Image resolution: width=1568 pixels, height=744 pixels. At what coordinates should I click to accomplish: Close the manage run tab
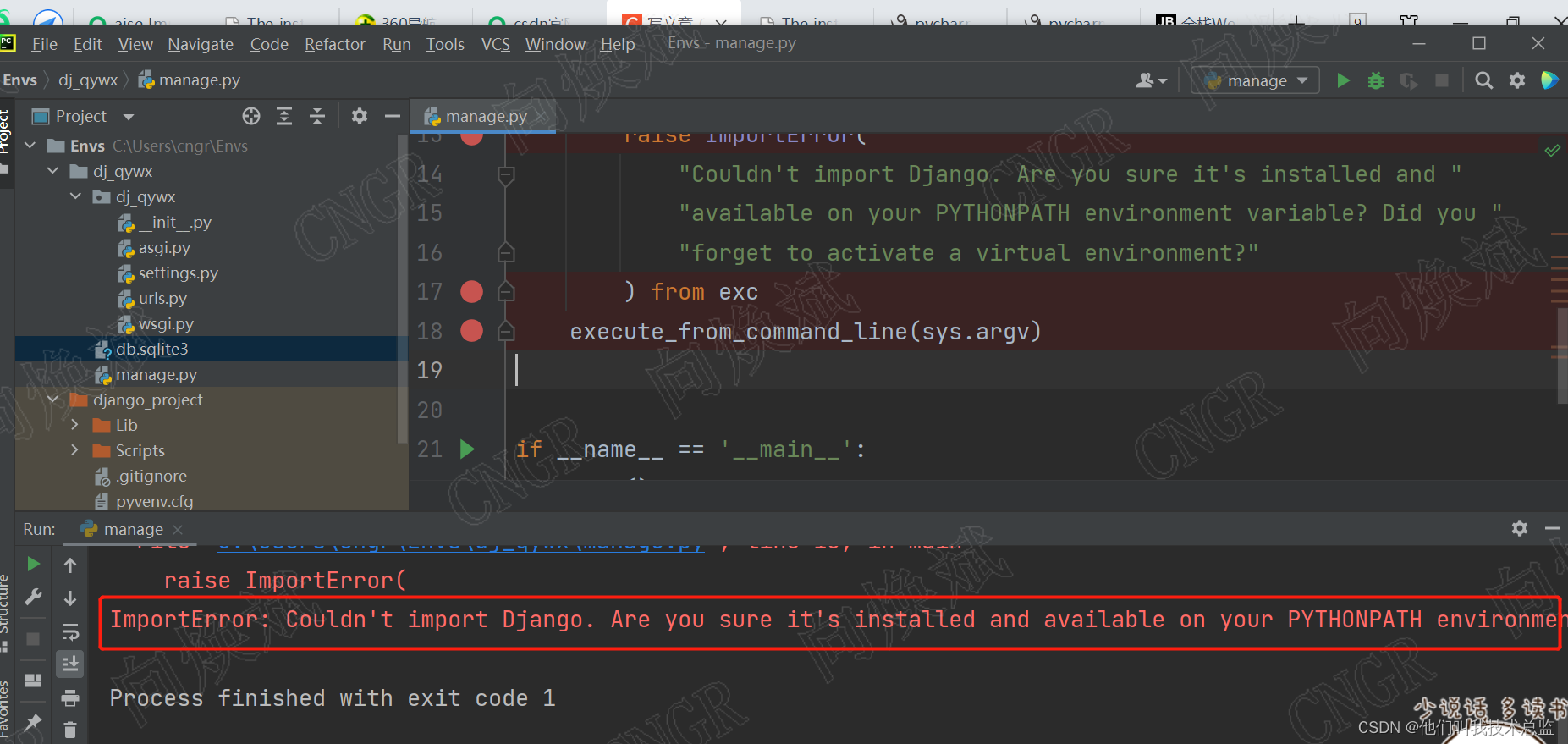pos(178,529)
